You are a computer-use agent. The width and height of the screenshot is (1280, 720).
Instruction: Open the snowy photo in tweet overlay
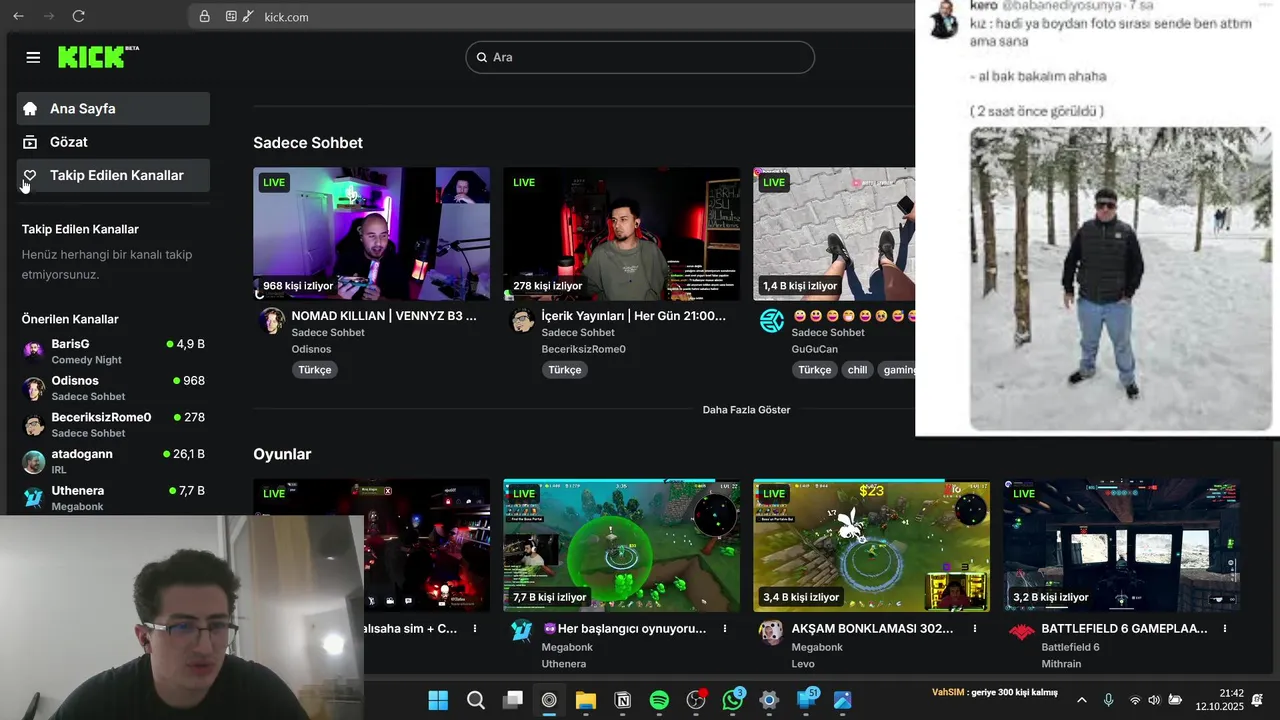tap(1120, 278)
